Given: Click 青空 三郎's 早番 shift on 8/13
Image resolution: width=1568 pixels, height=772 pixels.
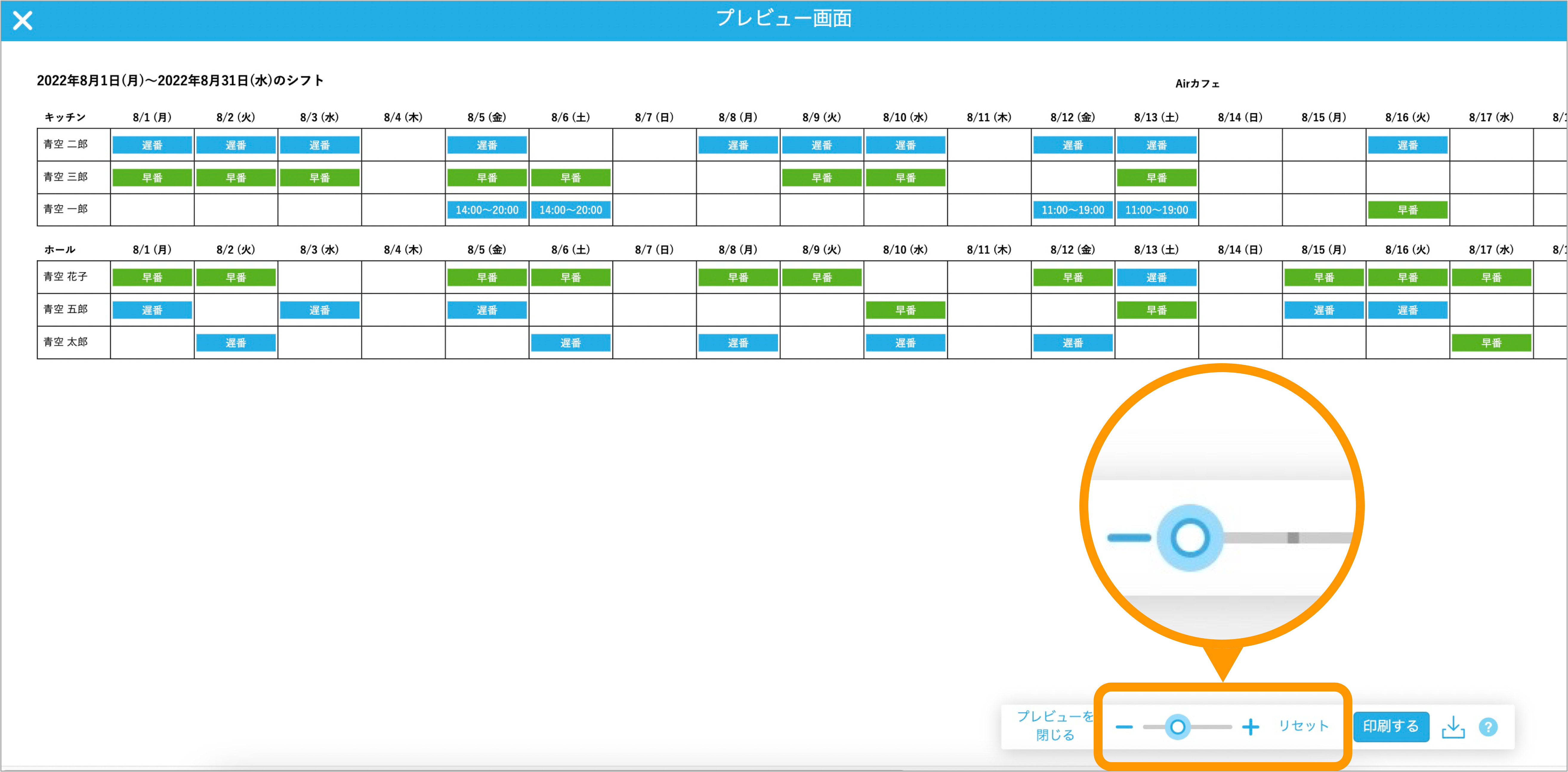Looking at the screenshot, I should coord(1157,178).
